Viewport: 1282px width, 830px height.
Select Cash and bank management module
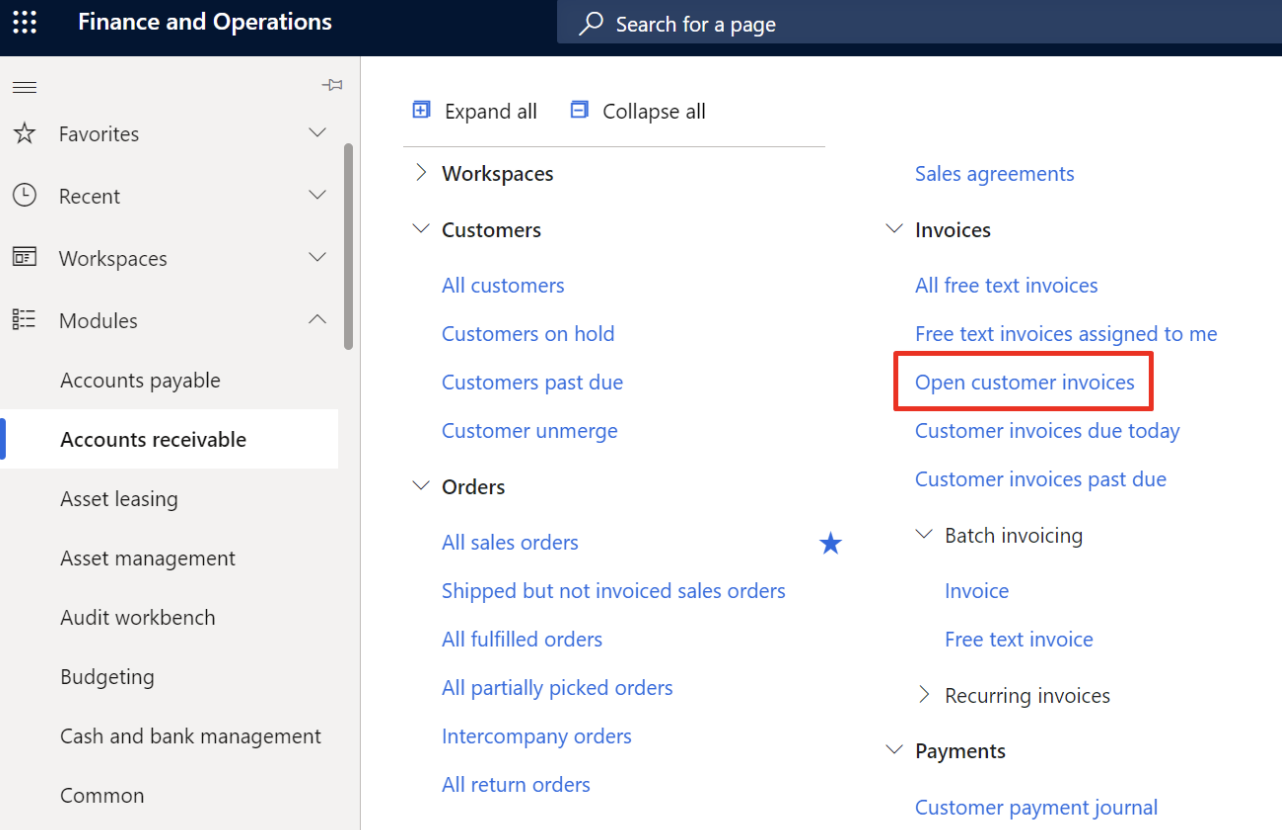(190, 736)
